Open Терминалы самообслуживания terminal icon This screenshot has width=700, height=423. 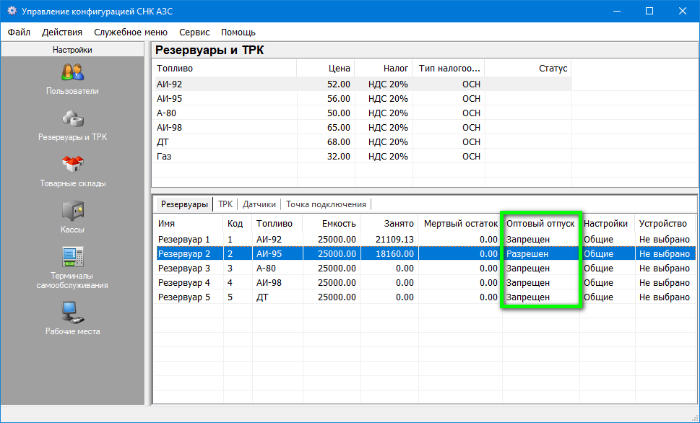pyautogui.click(x=72, y=257)
